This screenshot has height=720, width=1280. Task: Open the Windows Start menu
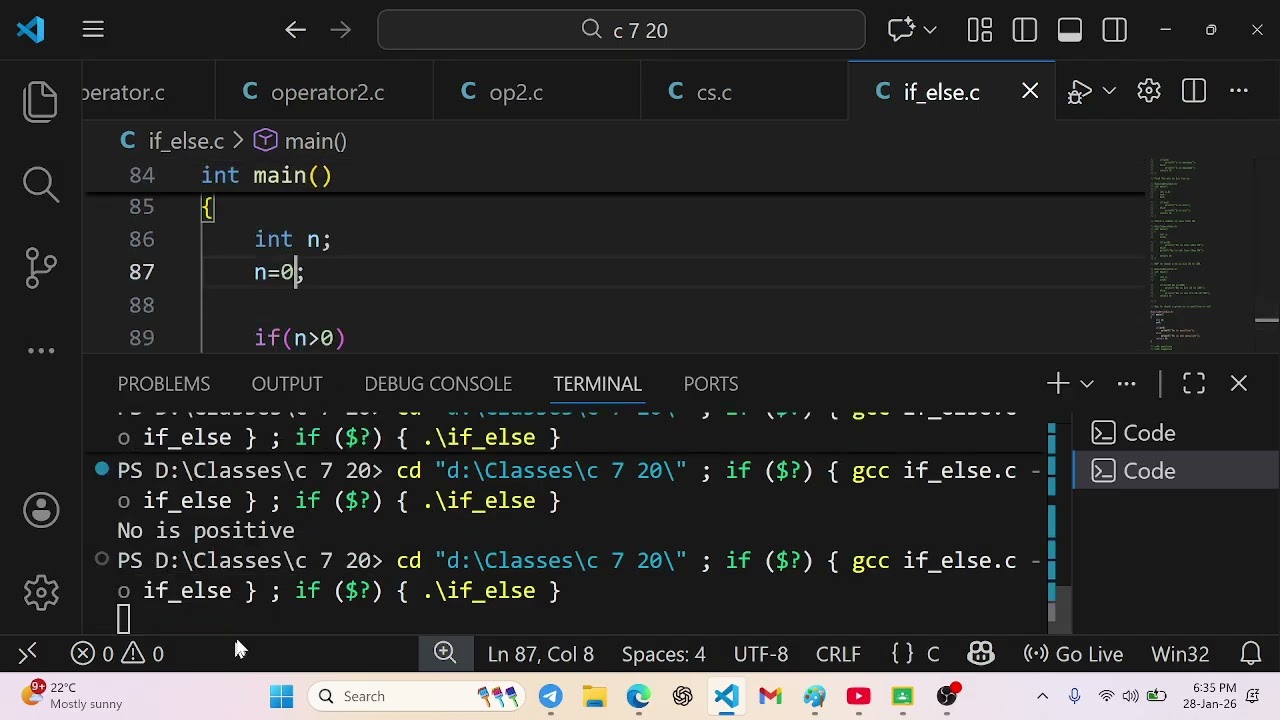[x=281, y=696]
